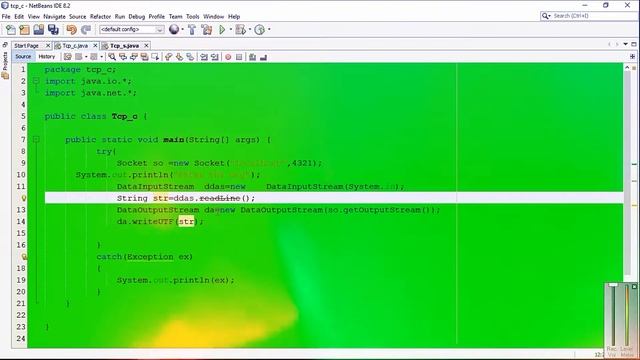Click the Comment lines icon
The image size is (640, 360).
[x=252, y=57]
